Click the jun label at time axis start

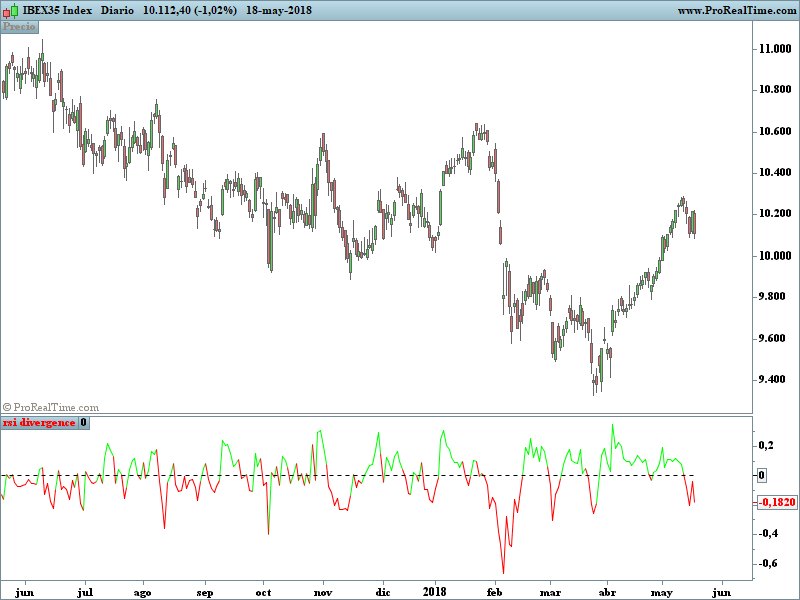24,592
